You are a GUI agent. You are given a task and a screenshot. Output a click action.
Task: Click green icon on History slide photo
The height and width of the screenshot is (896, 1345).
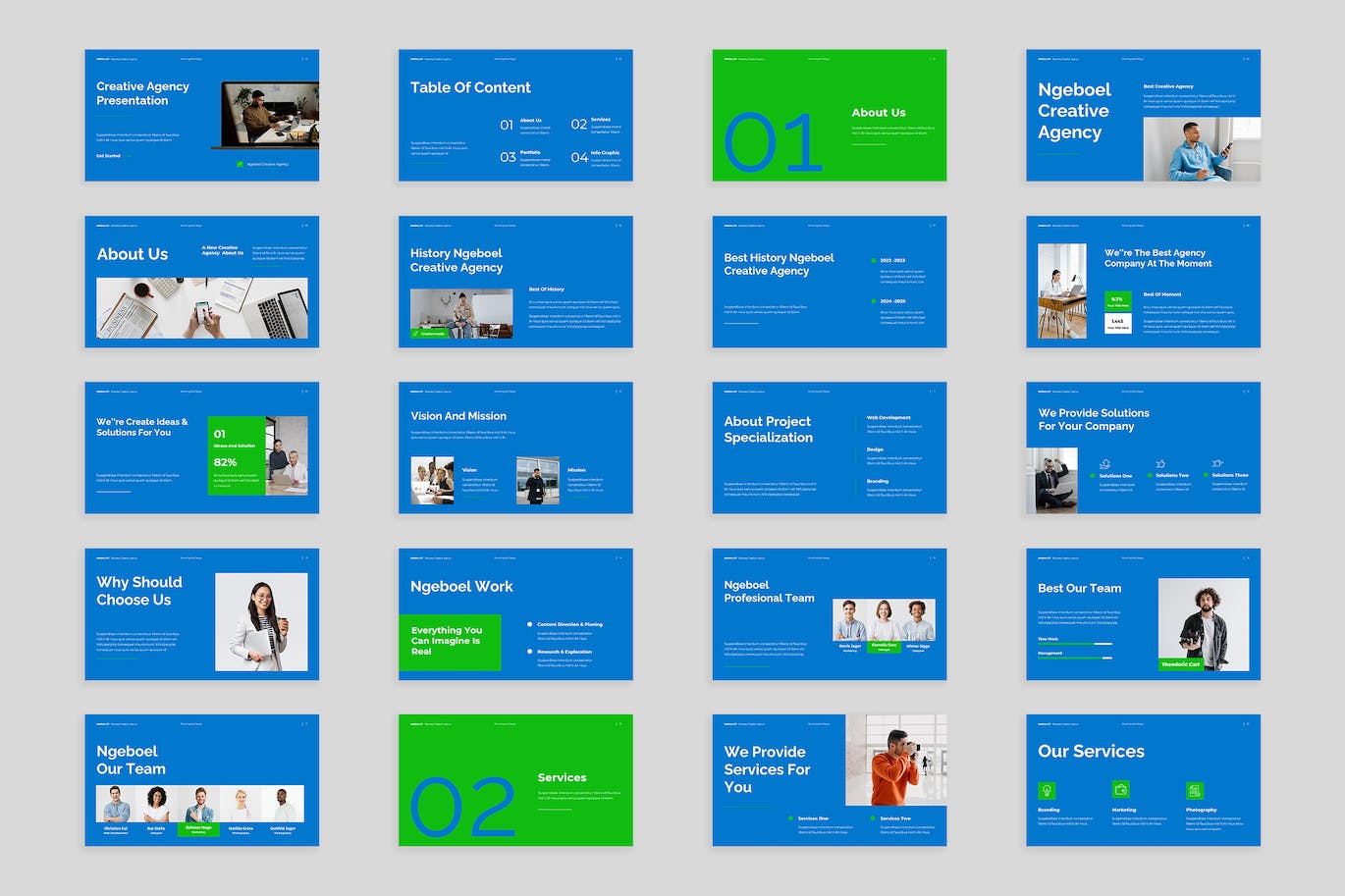coord(416,334)
